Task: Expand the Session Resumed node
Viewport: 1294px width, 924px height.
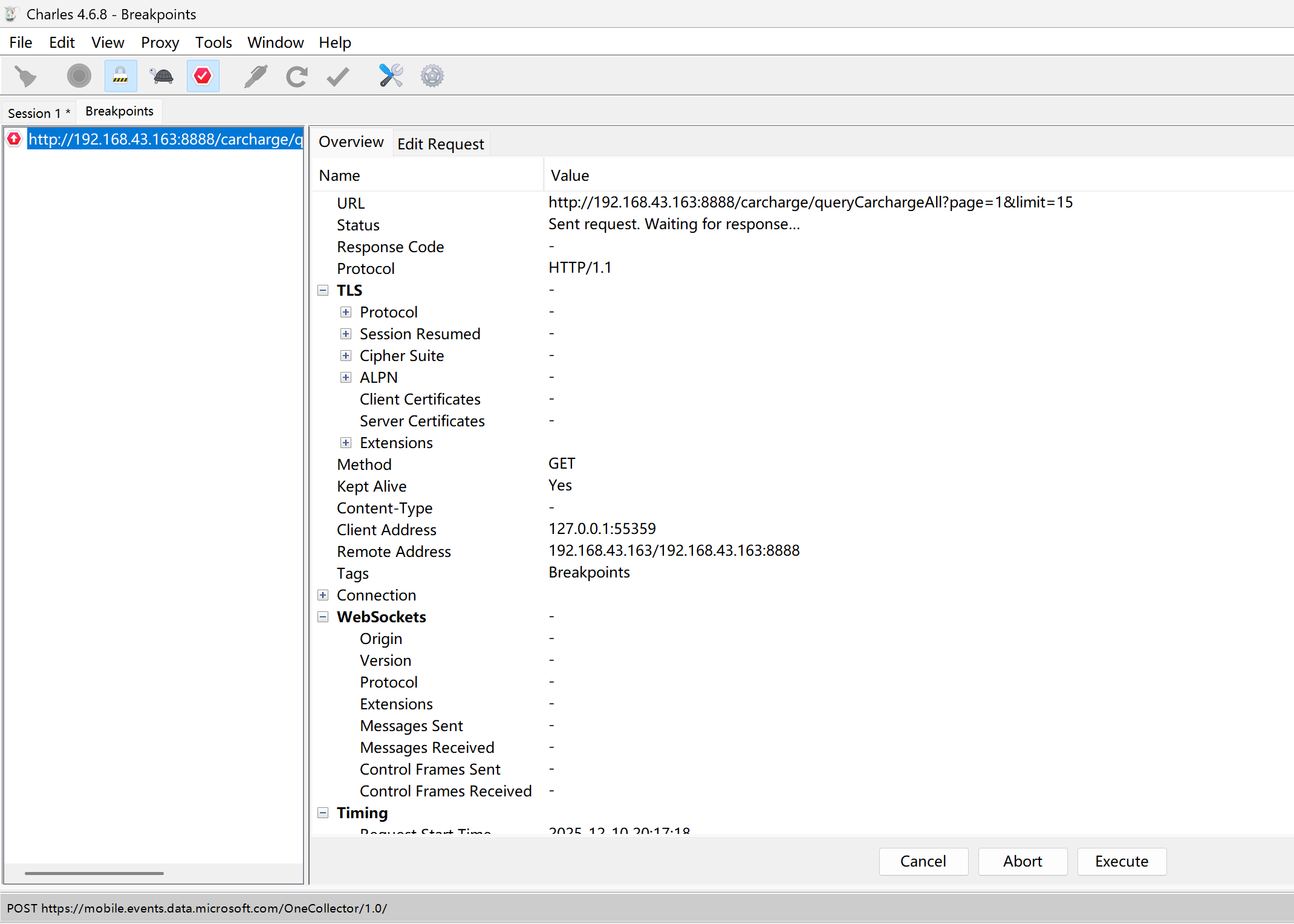Action: (x=346, y=334)
